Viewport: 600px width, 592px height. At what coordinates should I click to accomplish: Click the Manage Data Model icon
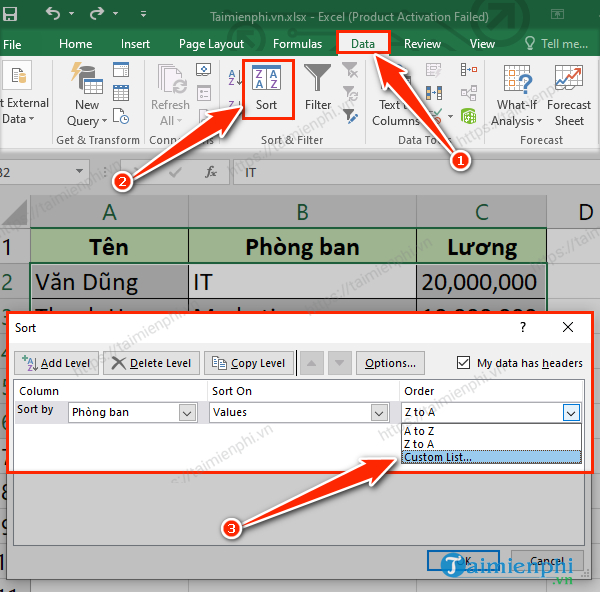469,116
